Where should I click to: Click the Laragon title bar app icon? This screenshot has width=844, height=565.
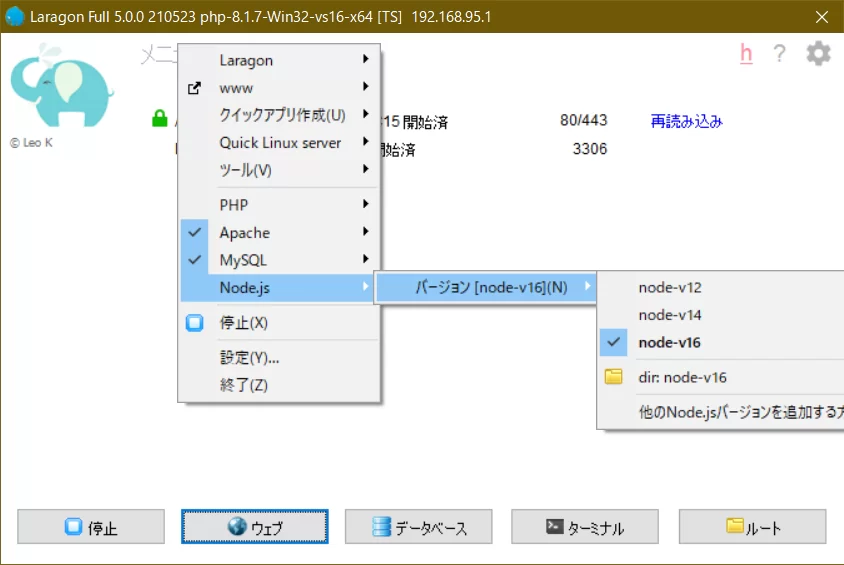click(15, 17)
